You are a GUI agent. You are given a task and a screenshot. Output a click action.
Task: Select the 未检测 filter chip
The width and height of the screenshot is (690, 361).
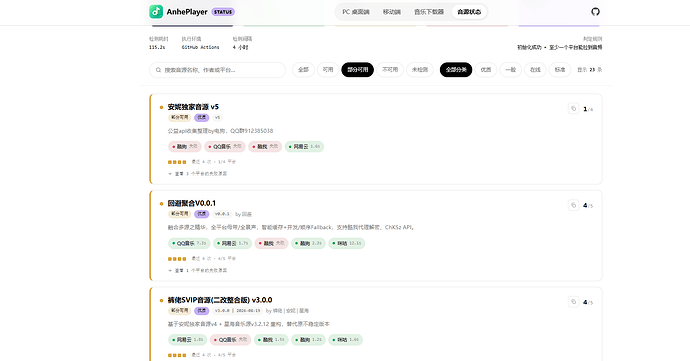pyautogui.click(x=420, y=70)
